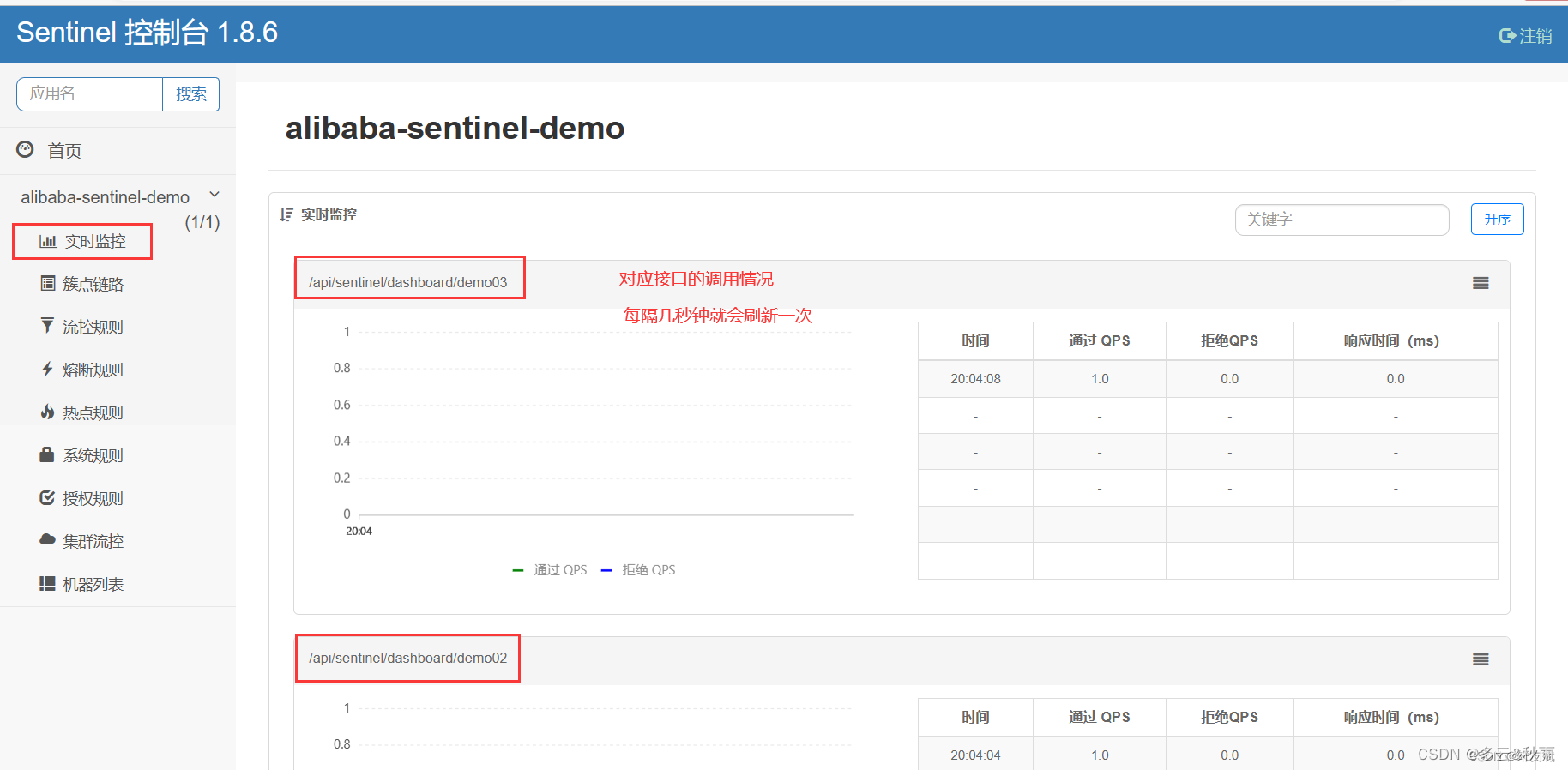Click the sort icon next to 实时监控 heading
Image resolution: width=1568 pixels, height=770 pixels.
click(x=286, y=214)
